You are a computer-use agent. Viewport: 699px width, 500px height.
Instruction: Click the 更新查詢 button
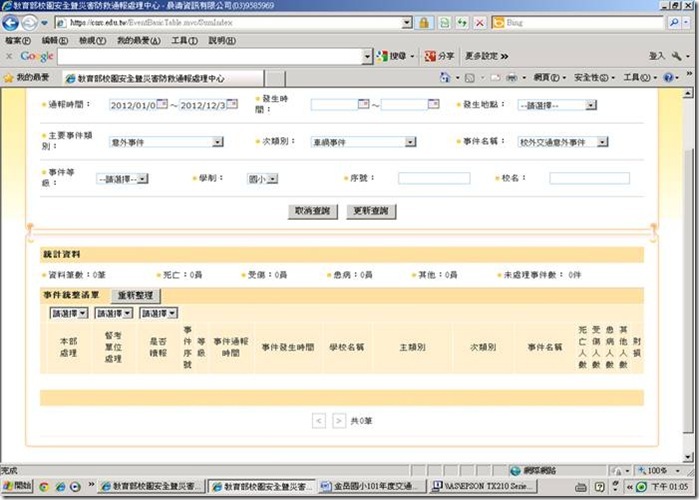pyautogui.click(x=371, y=211)
